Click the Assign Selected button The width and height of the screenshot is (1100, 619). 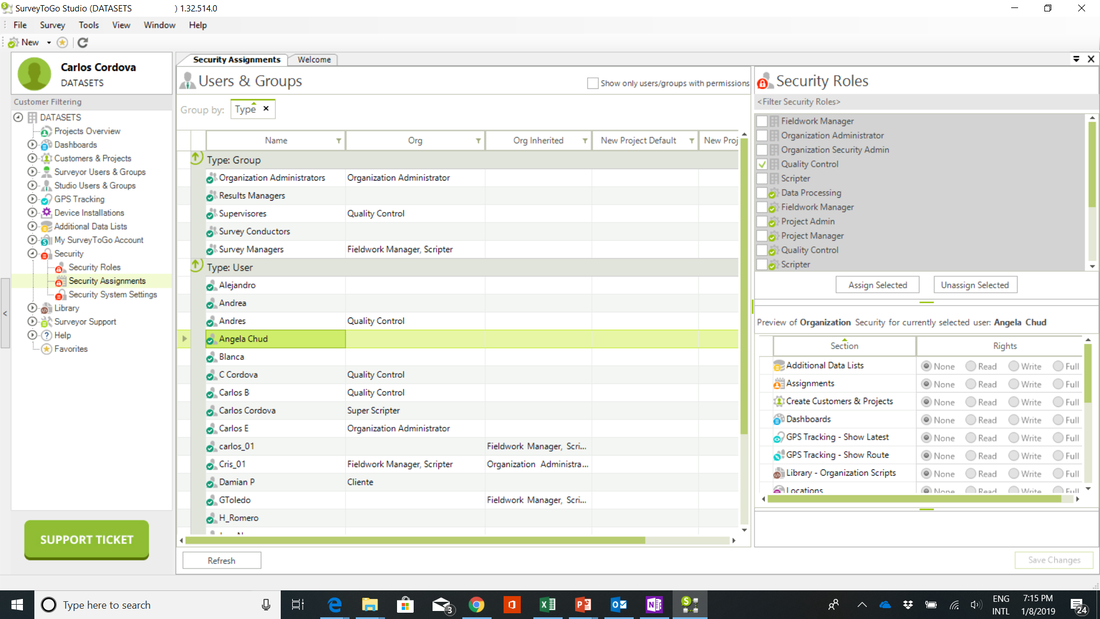tap(878, 285)
